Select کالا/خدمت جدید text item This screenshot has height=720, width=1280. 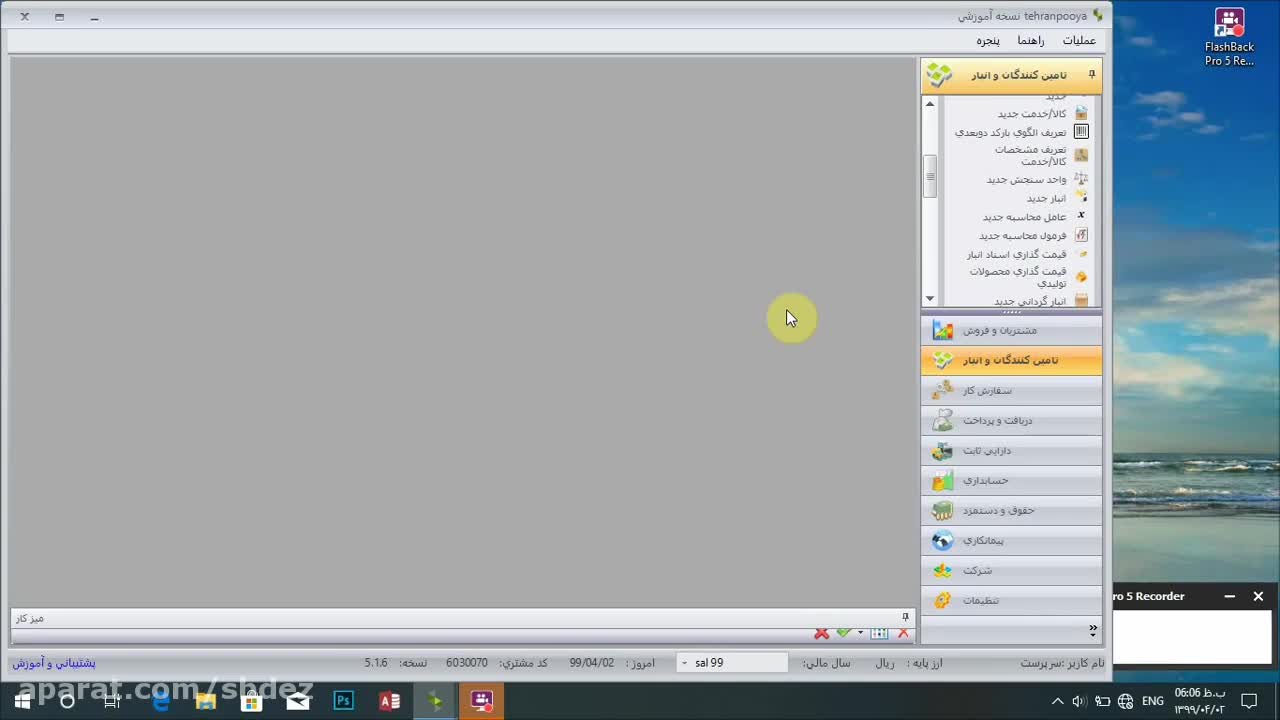[1032, 113]
